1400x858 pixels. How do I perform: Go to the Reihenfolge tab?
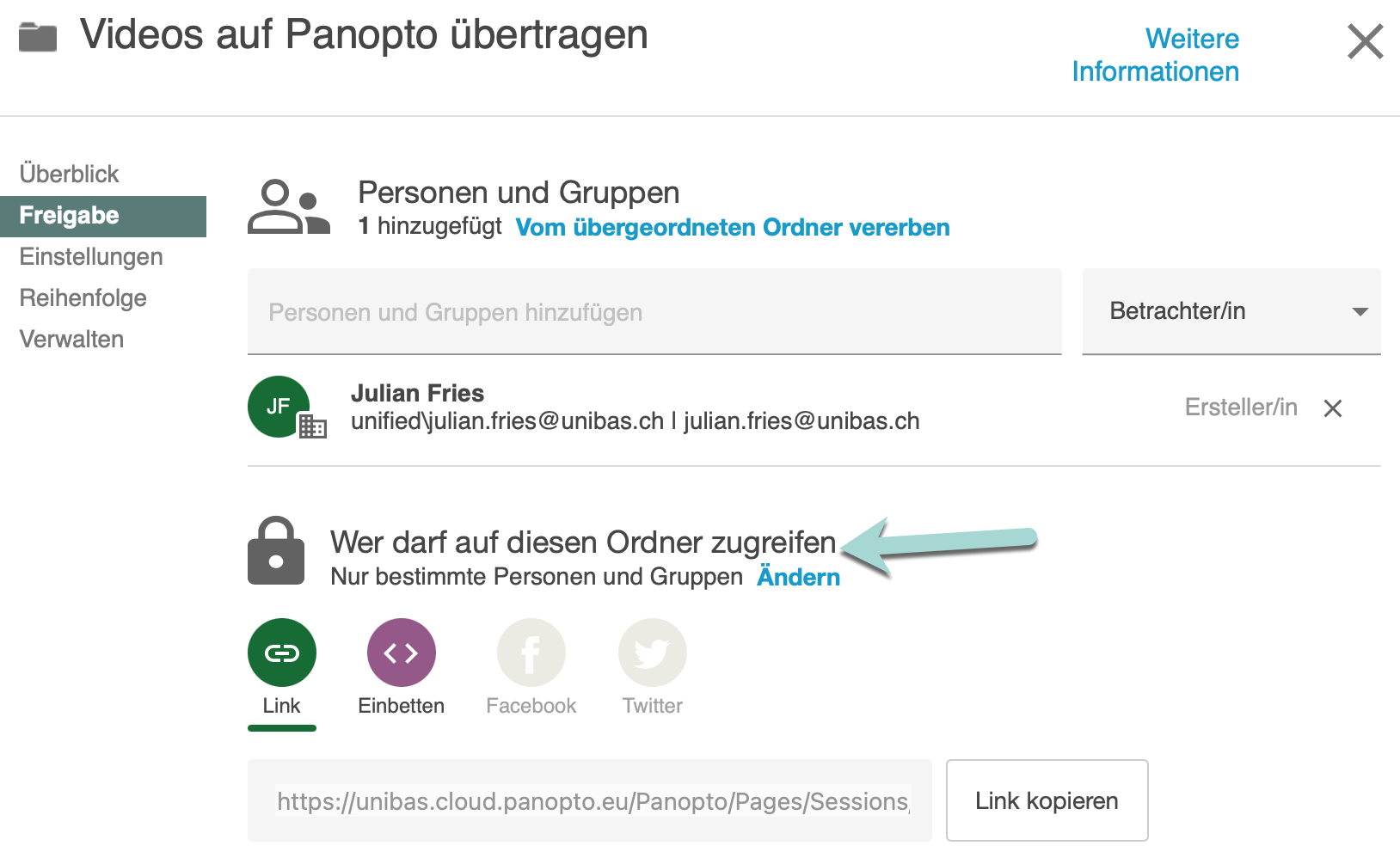pyautogui.click(x=83, y=298)
